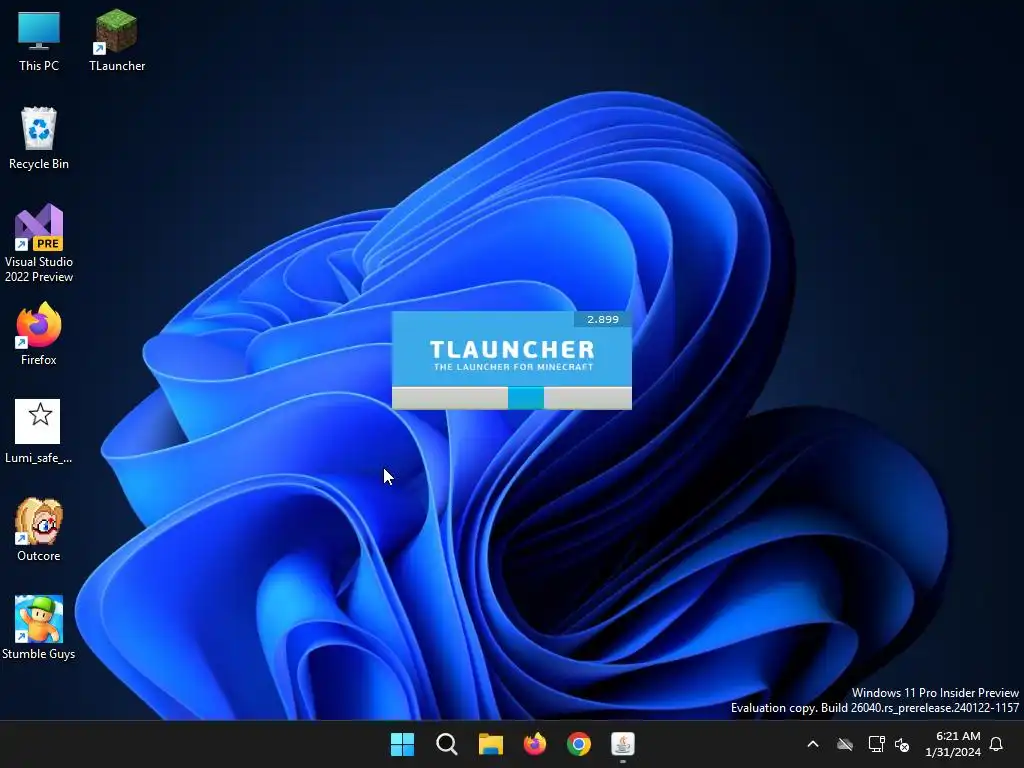Select the Recycle Bin icon

[39, 138]
